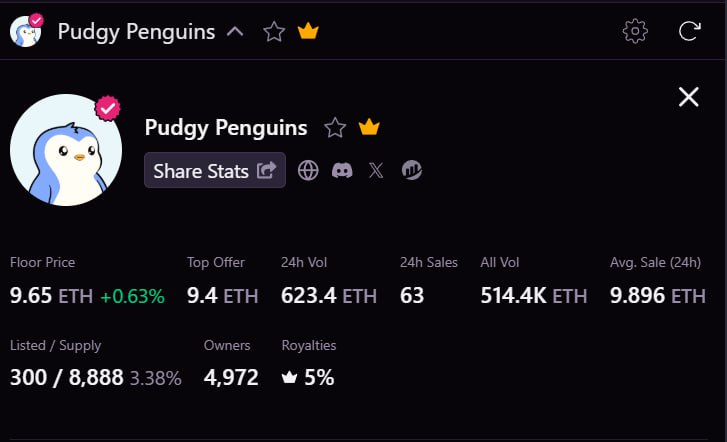Click the 9.65 ETH floor price value
This screenshot has height=442, width=727.
click(51, 295)
